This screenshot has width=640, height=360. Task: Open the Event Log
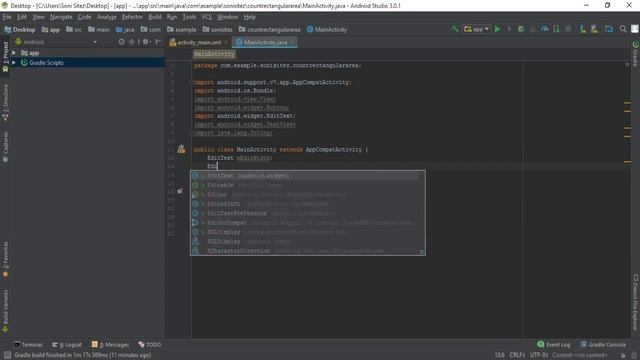(554, 344)
